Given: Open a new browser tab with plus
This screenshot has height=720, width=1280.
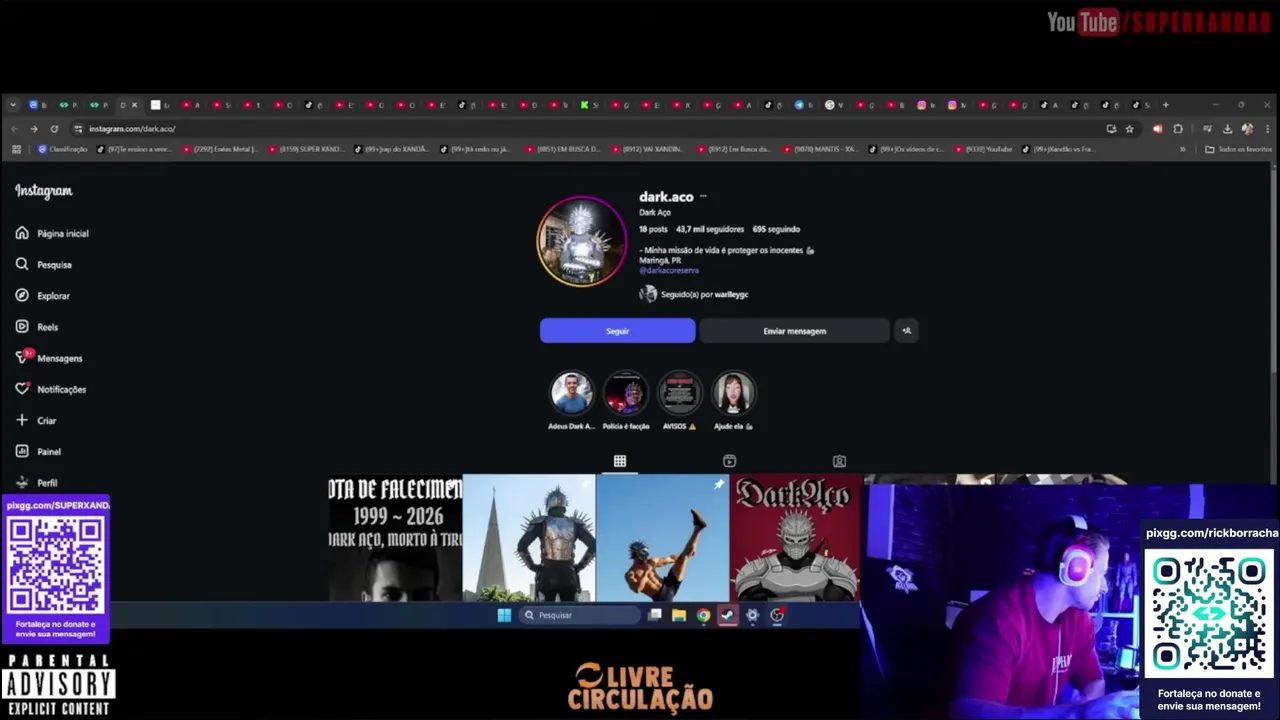Looking at the screenshot, I should click(x=1165, y=105).
